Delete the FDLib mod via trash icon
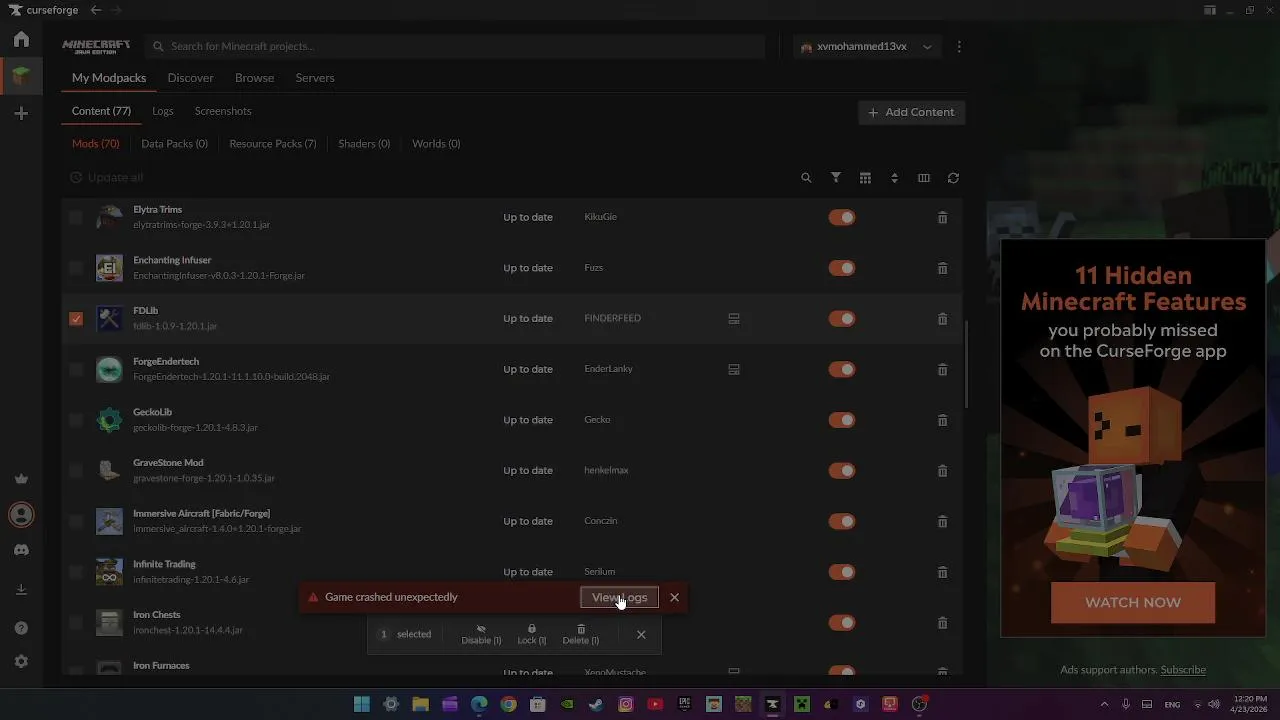The image size is (1280, 720). click(942, 319)
